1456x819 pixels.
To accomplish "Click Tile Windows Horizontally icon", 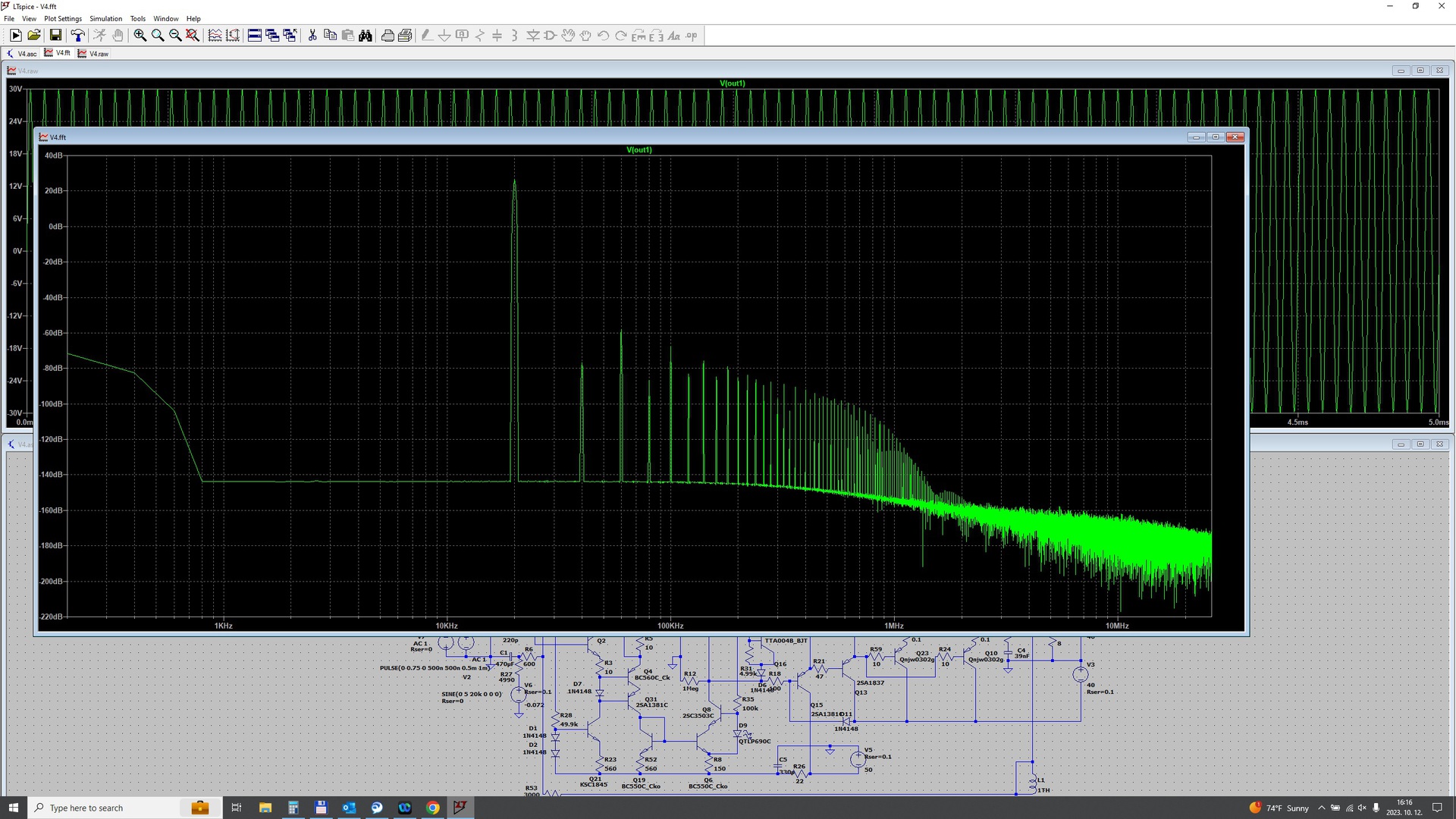I will click(255, 36).
